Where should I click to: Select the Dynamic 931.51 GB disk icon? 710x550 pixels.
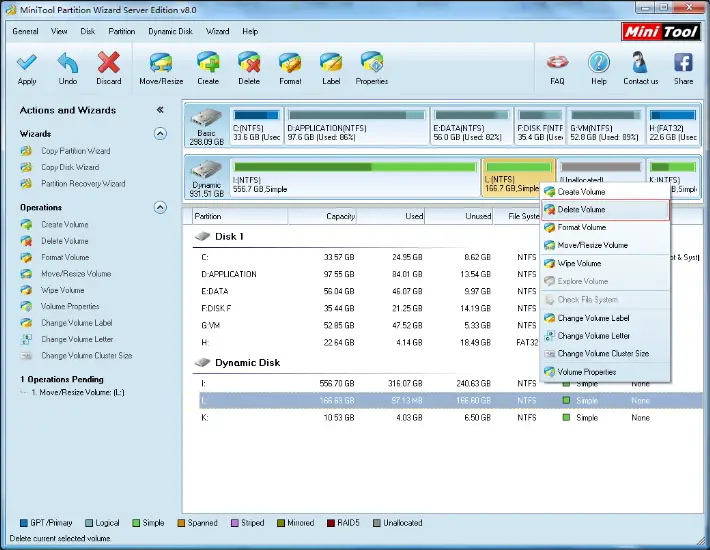[206, 178]
